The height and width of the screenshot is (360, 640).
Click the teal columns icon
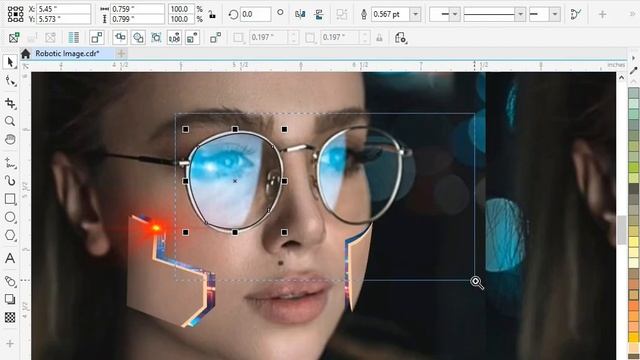(x=73, y=38)
